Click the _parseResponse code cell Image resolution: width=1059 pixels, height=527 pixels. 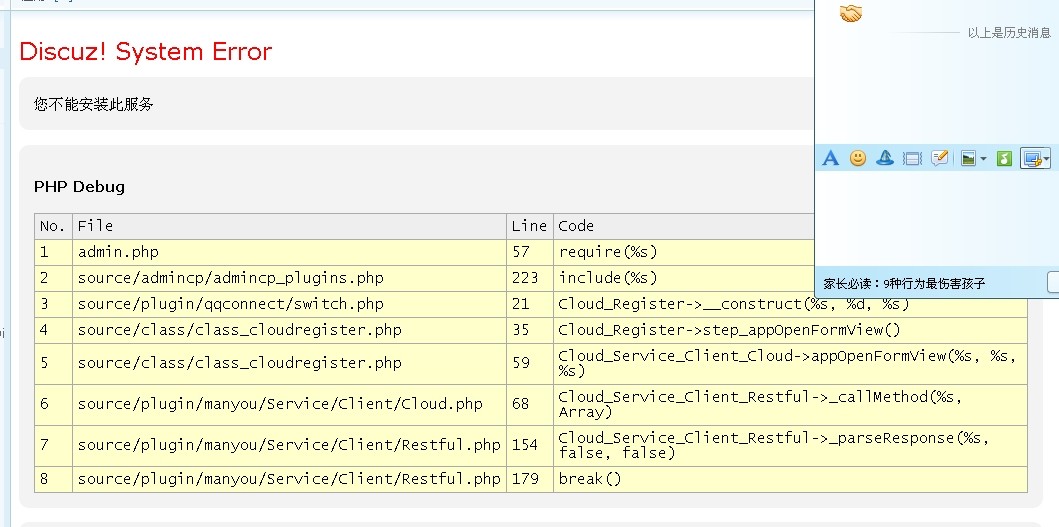(790, 445)
